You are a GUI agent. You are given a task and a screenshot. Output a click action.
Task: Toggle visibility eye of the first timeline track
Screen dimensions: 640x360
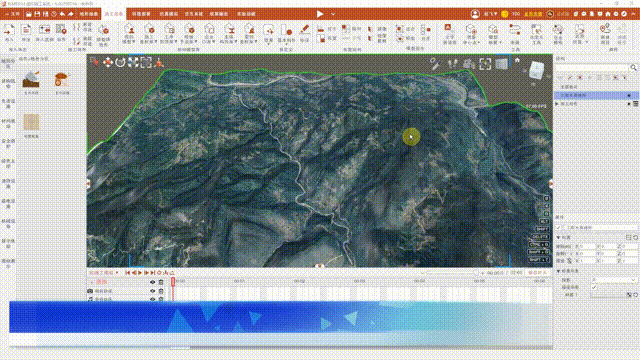[153, 282]
